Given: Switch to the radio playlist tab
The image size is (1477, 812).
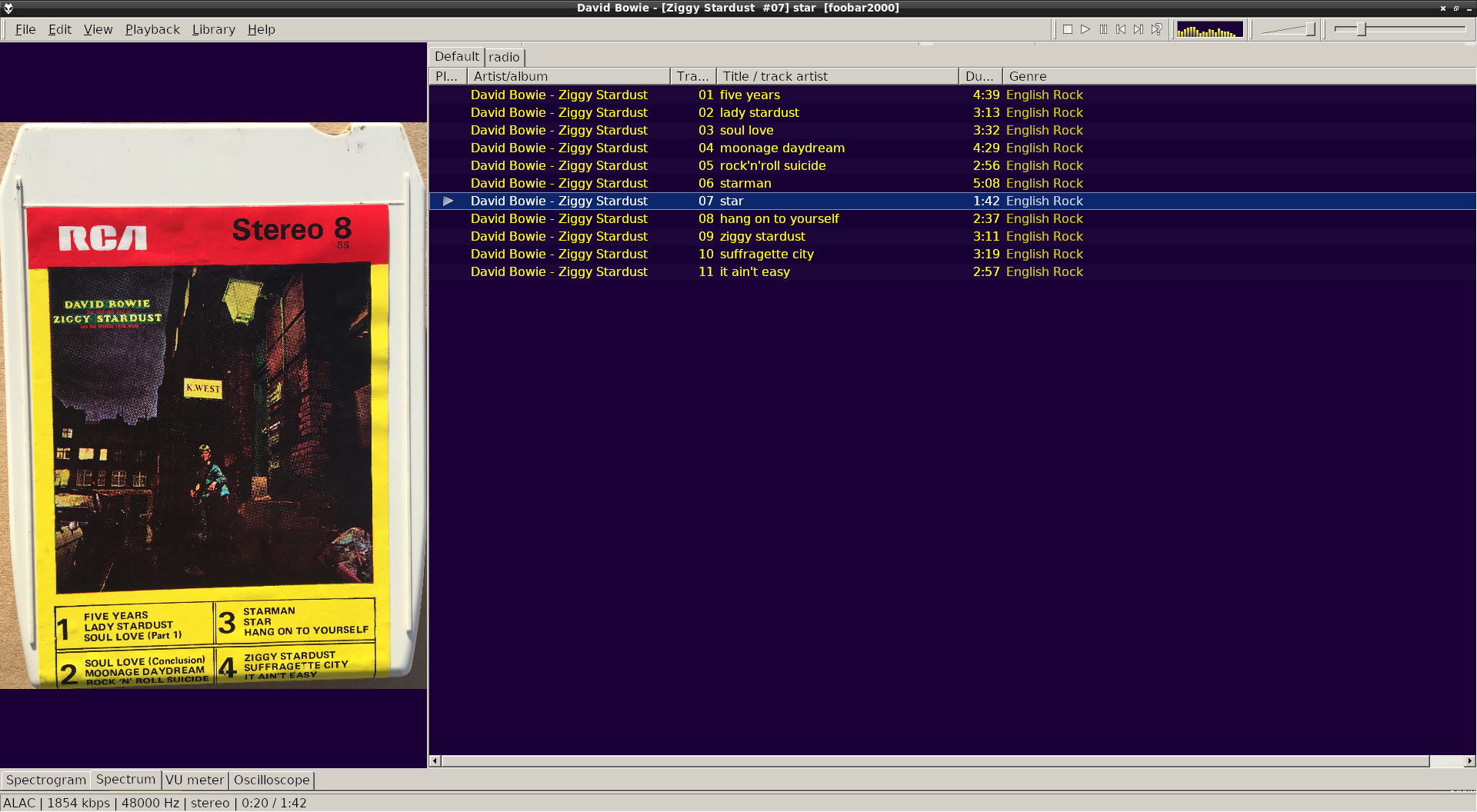Looking at the screenshot, I should 504,57.
